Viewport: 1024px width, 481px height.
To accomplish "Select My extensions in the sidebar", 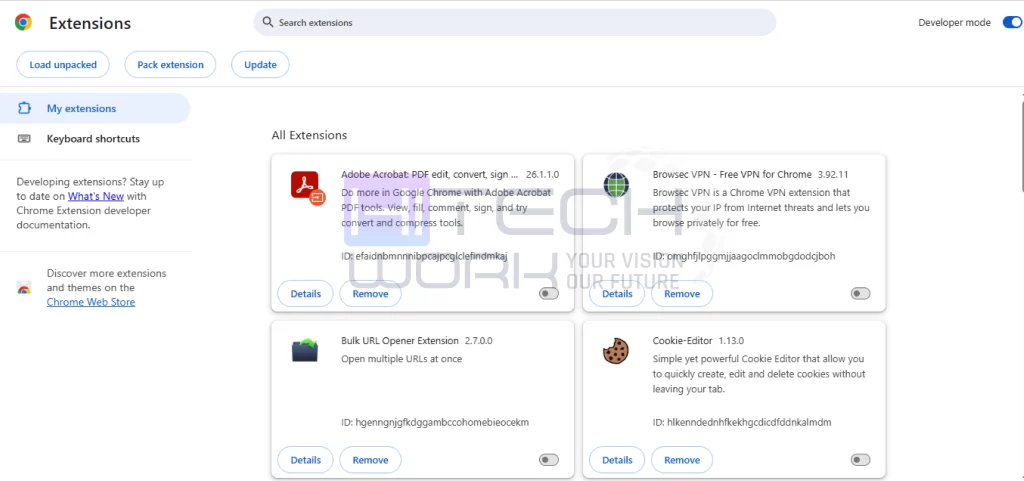I will [95, 108].
